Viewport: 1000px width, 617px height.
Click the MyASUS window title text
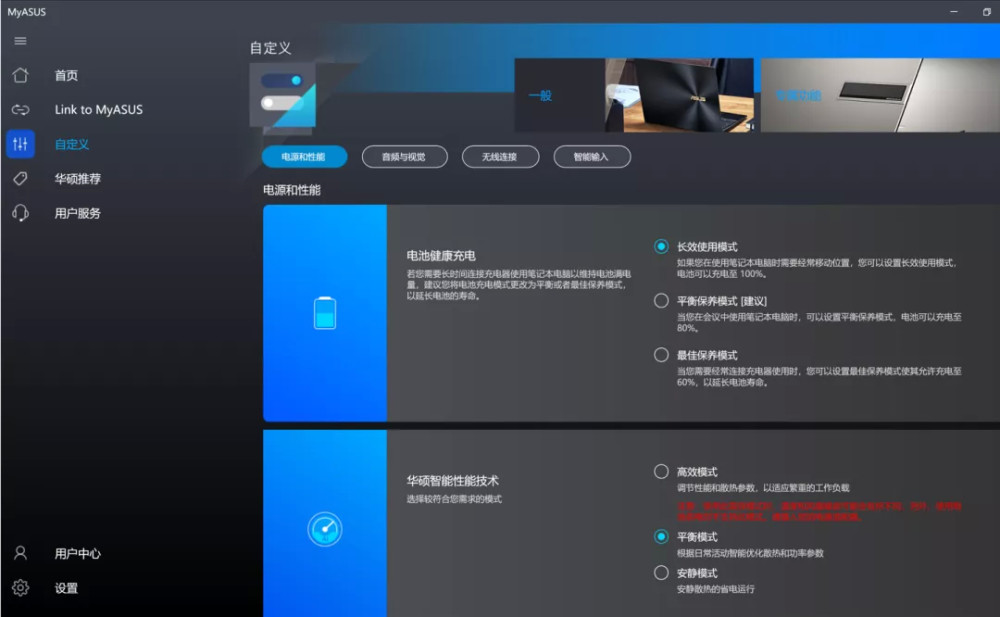27,12
